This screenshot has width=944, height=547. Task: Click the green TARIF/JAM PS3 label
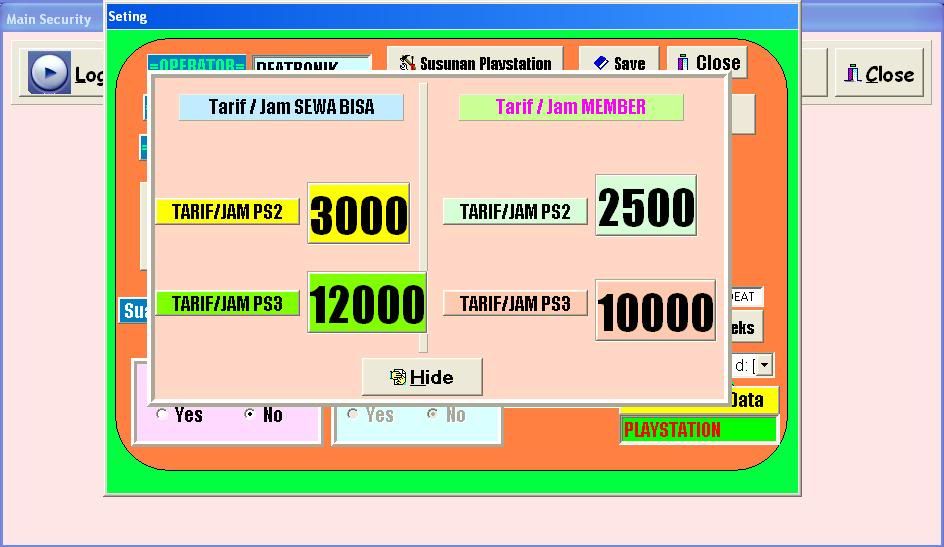227,304
